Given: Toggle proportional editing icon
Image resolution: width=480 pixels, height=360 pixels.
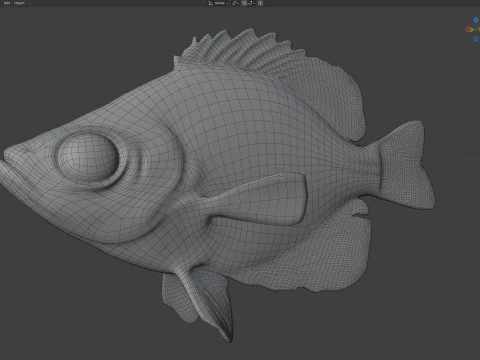Looking at the screenshot, I should (260, 3).
